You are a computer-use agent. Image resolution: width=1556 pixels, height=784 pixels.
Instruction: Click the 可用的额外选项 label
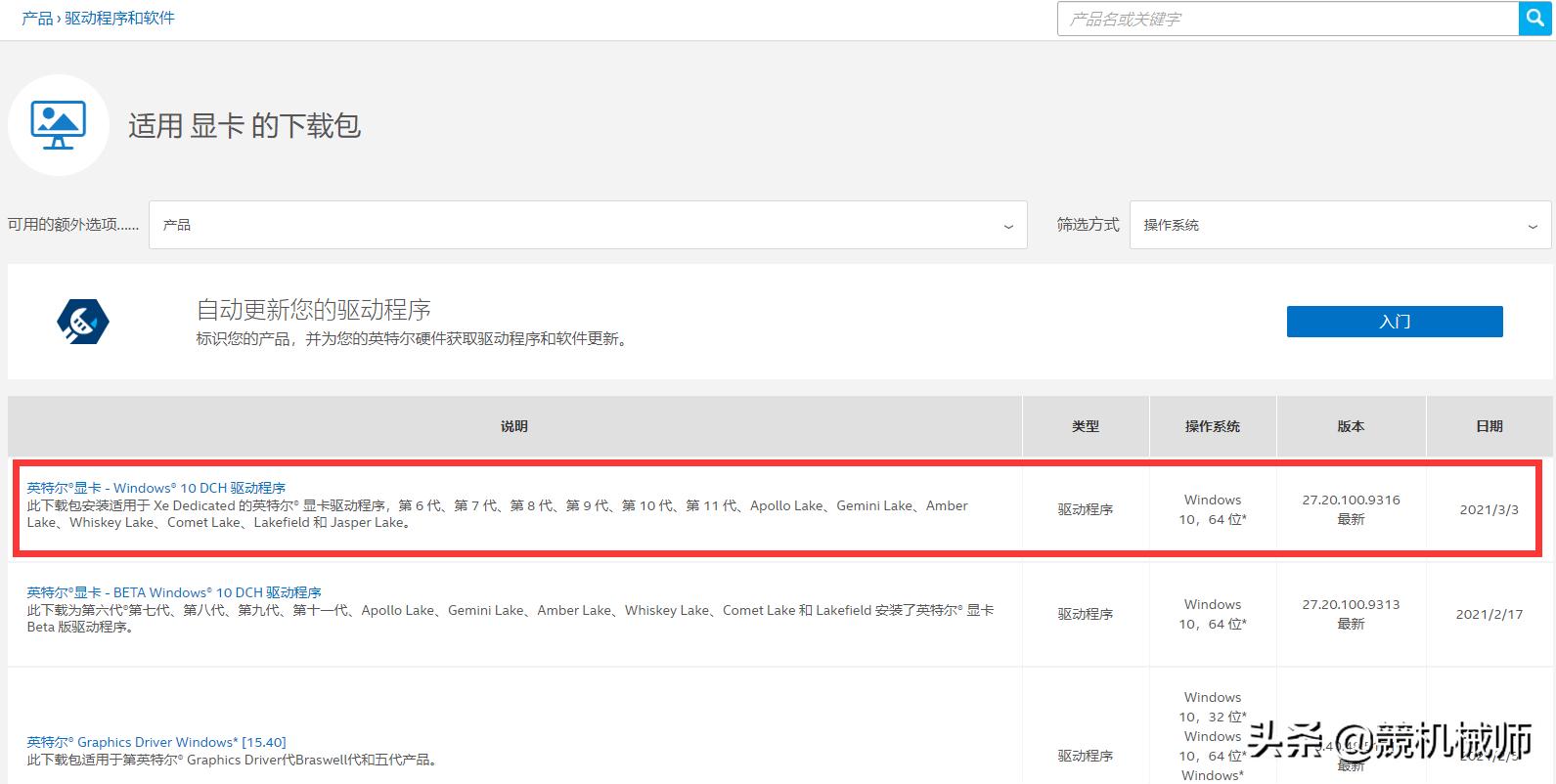pos(73,225)
